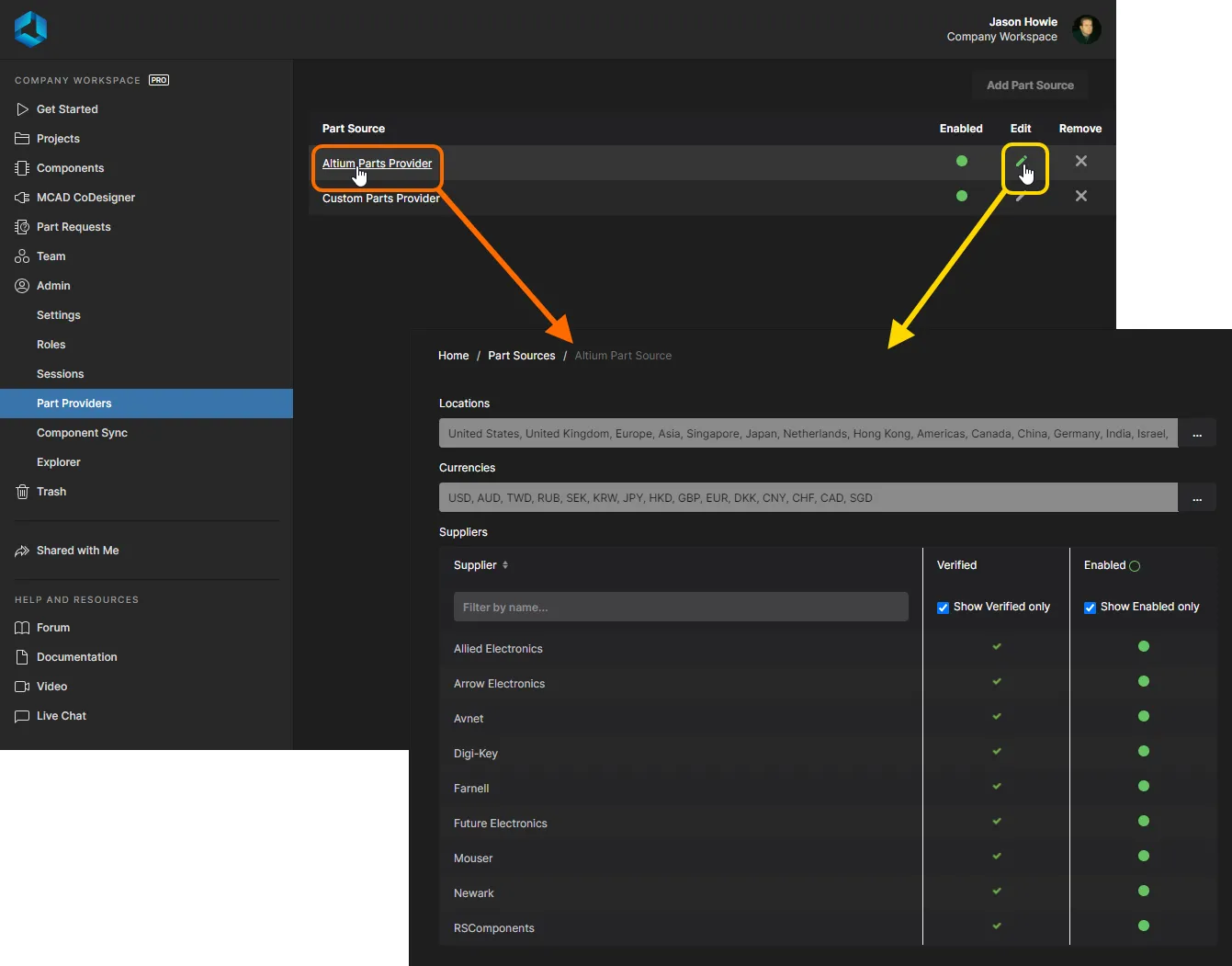Click the Get Started play icon
1232x966 pixels.
click(22, 109)
